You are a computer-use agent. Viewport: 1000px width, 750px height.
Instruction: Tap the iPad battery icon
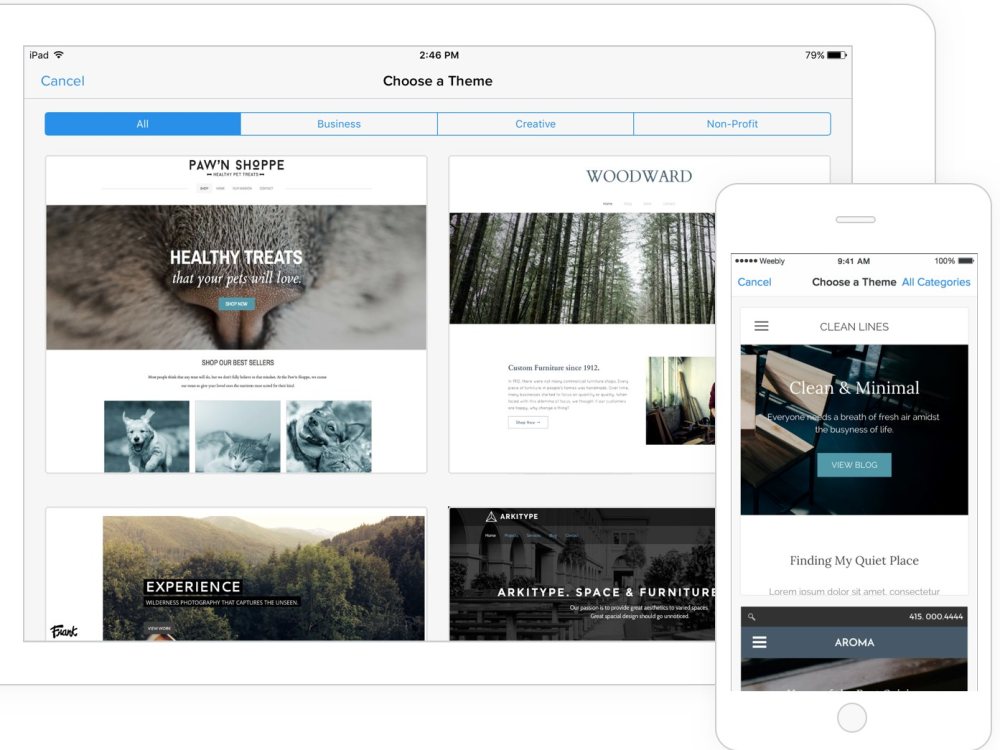pyautogui.click(x=836, y=55)
